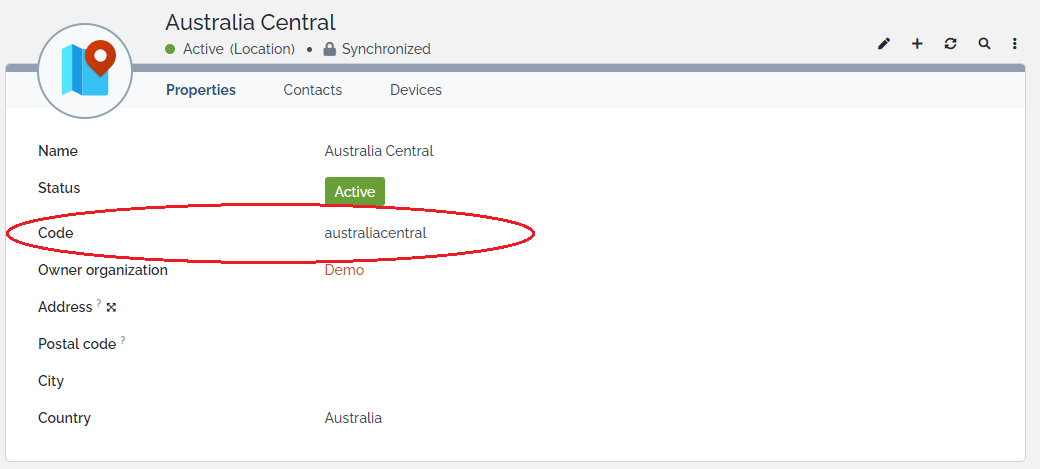This screenshot has width=1040, height=469.
Task: Click the help mark beside Postal code
Action: coord(123,340)
